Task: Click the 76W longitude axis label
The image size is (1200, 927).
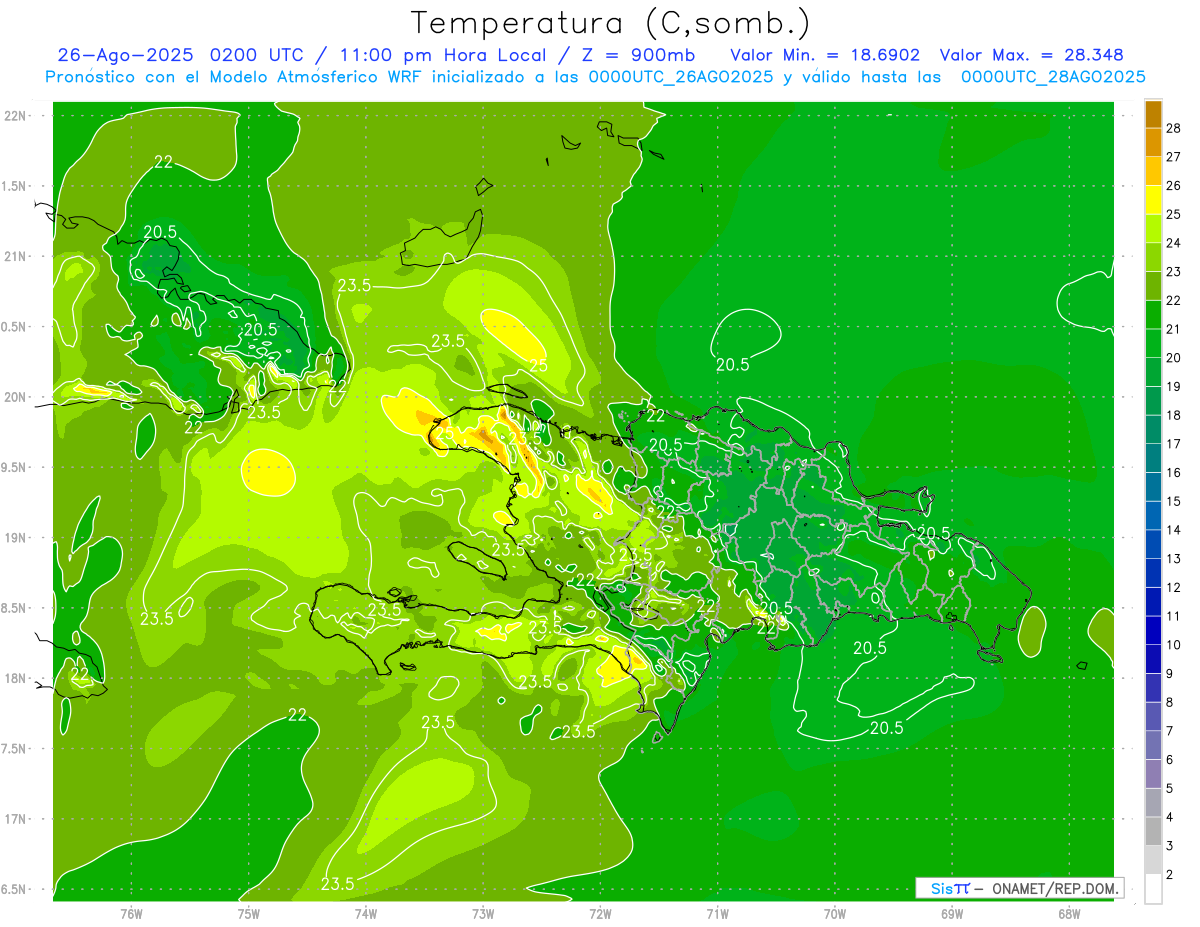Action: (131, 913)
